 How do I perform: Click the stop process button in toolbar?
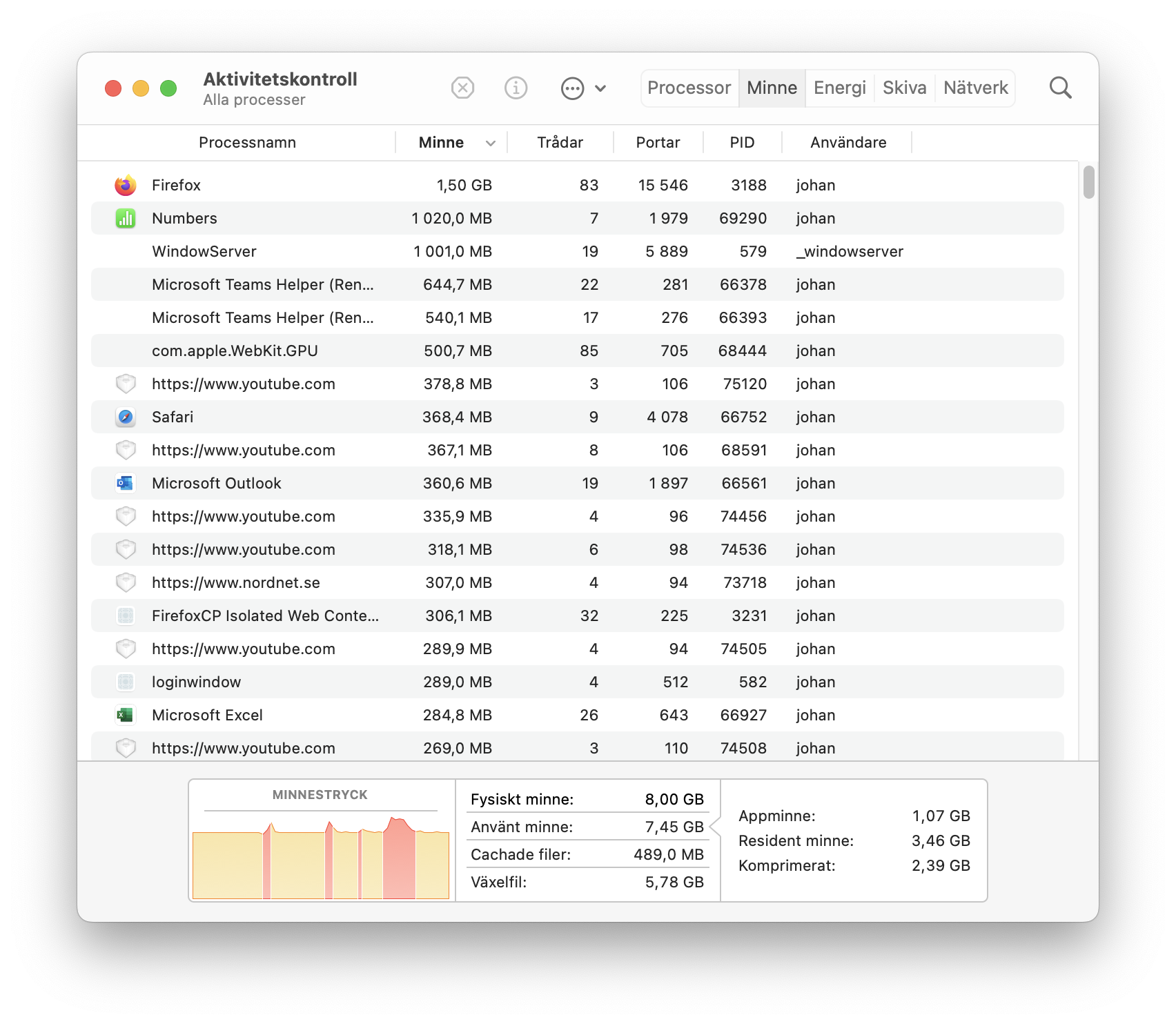pyautogui.click(x=462, y=88)
